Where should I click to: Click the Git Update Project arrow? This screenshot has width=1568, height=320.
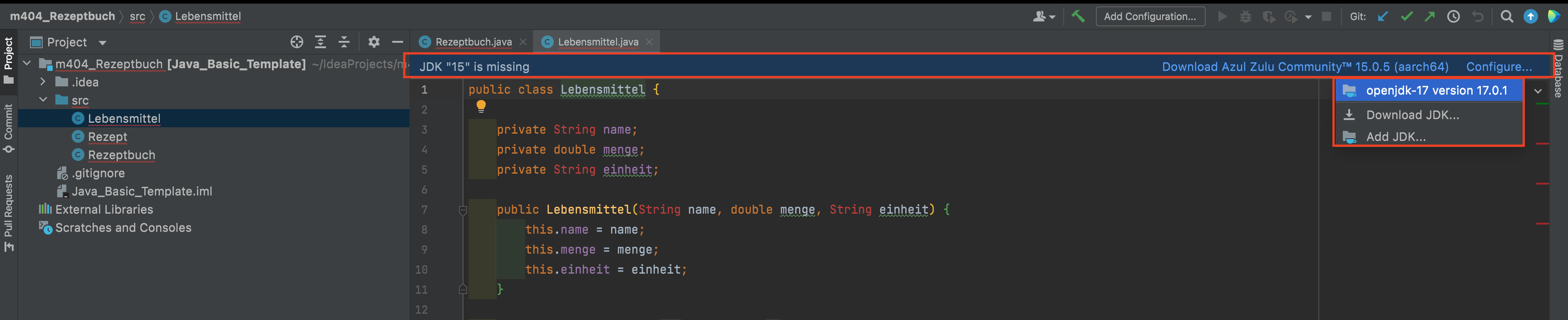1383,16
